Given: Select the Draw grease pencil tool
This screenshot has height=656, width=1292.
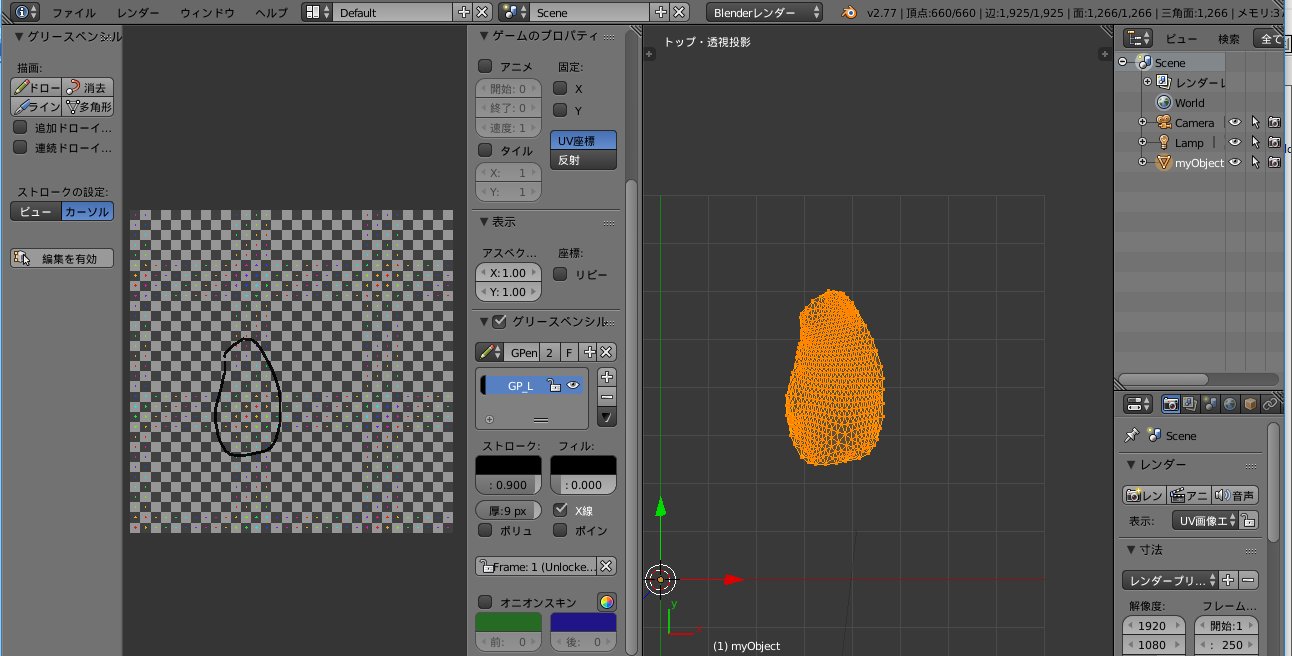Looking at the screenshot, I should click(36, 88).
